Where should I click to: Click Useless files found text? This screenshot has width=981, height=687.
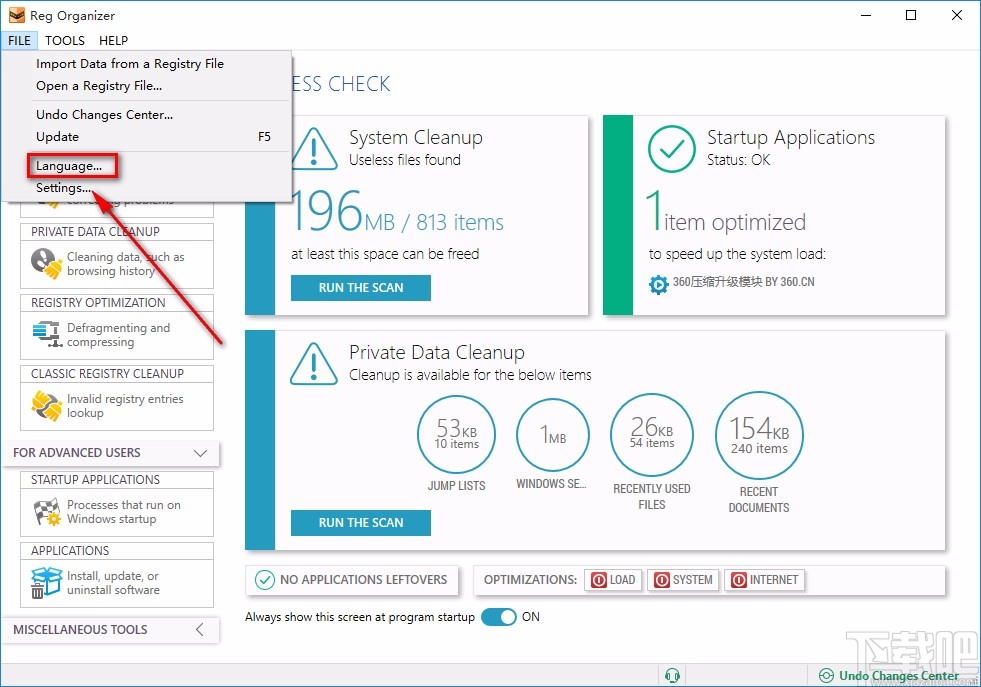coord(405,160)
